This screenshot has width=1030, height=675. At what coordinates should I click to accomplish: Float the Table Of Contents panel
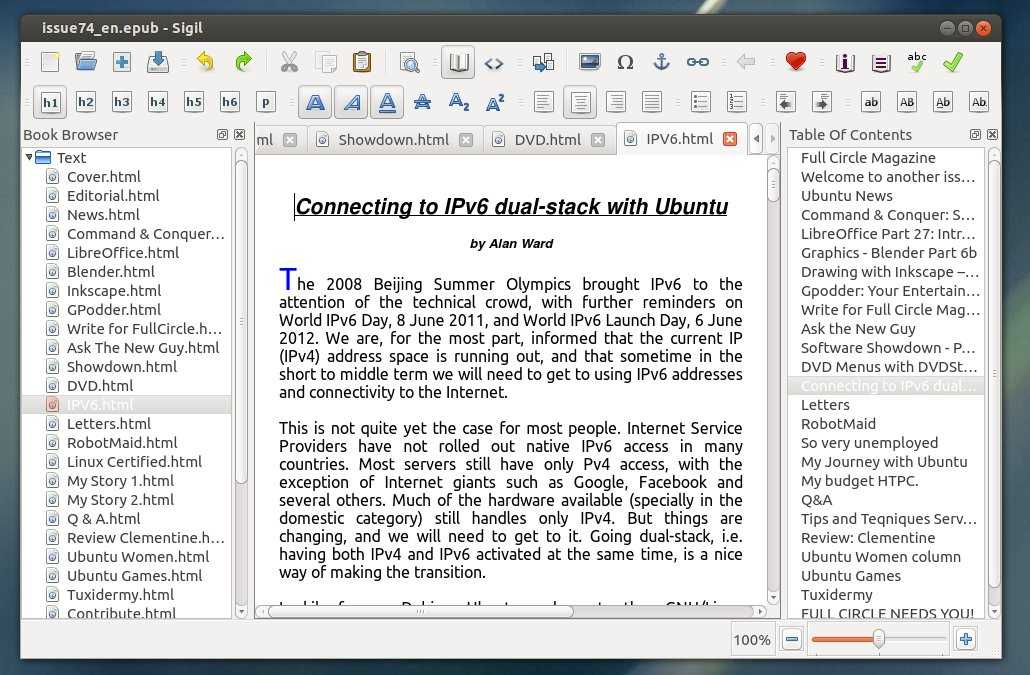click(975, 135)
